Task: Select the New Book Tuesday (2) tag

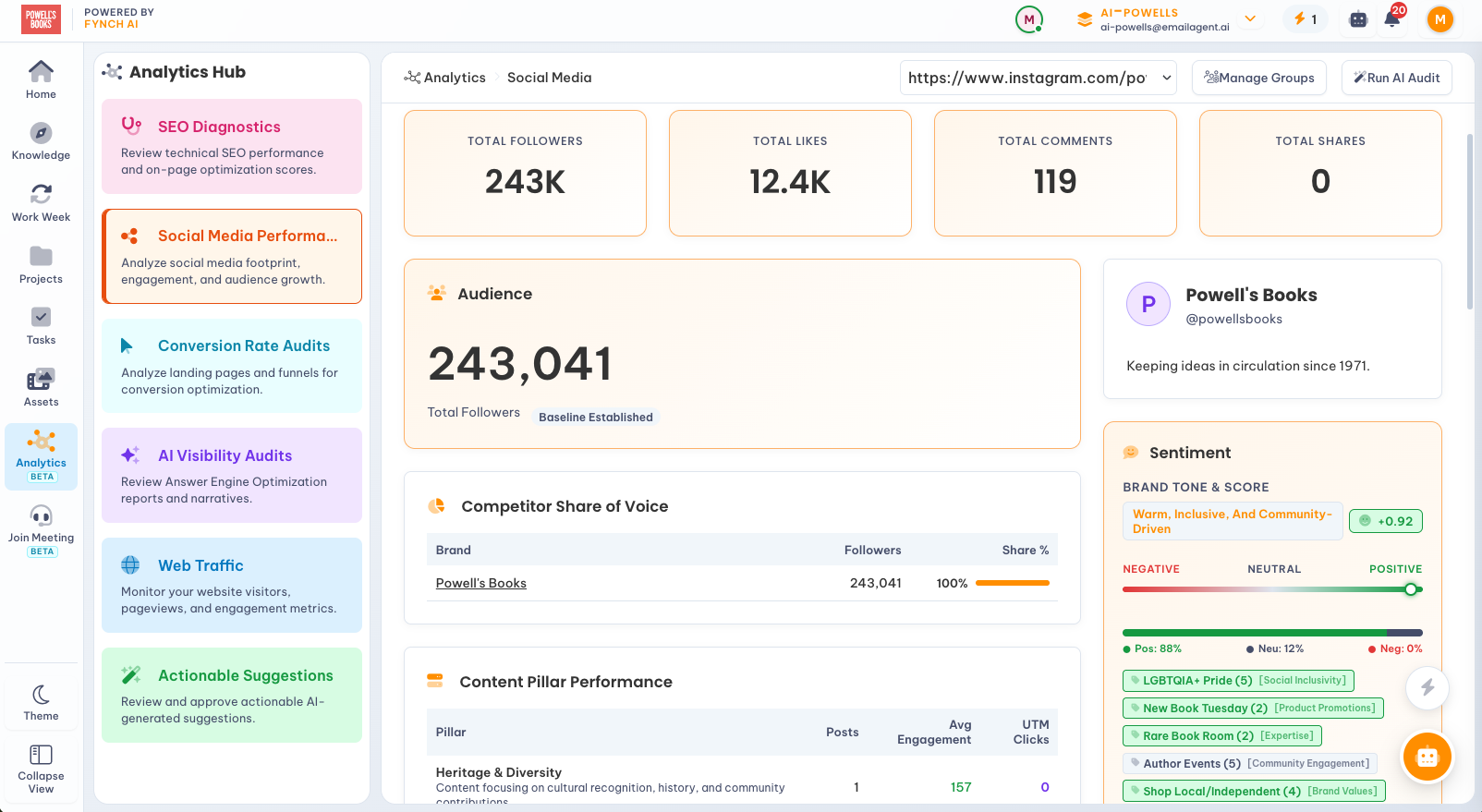Action: pyautogui.click(x=1253, y=709)
